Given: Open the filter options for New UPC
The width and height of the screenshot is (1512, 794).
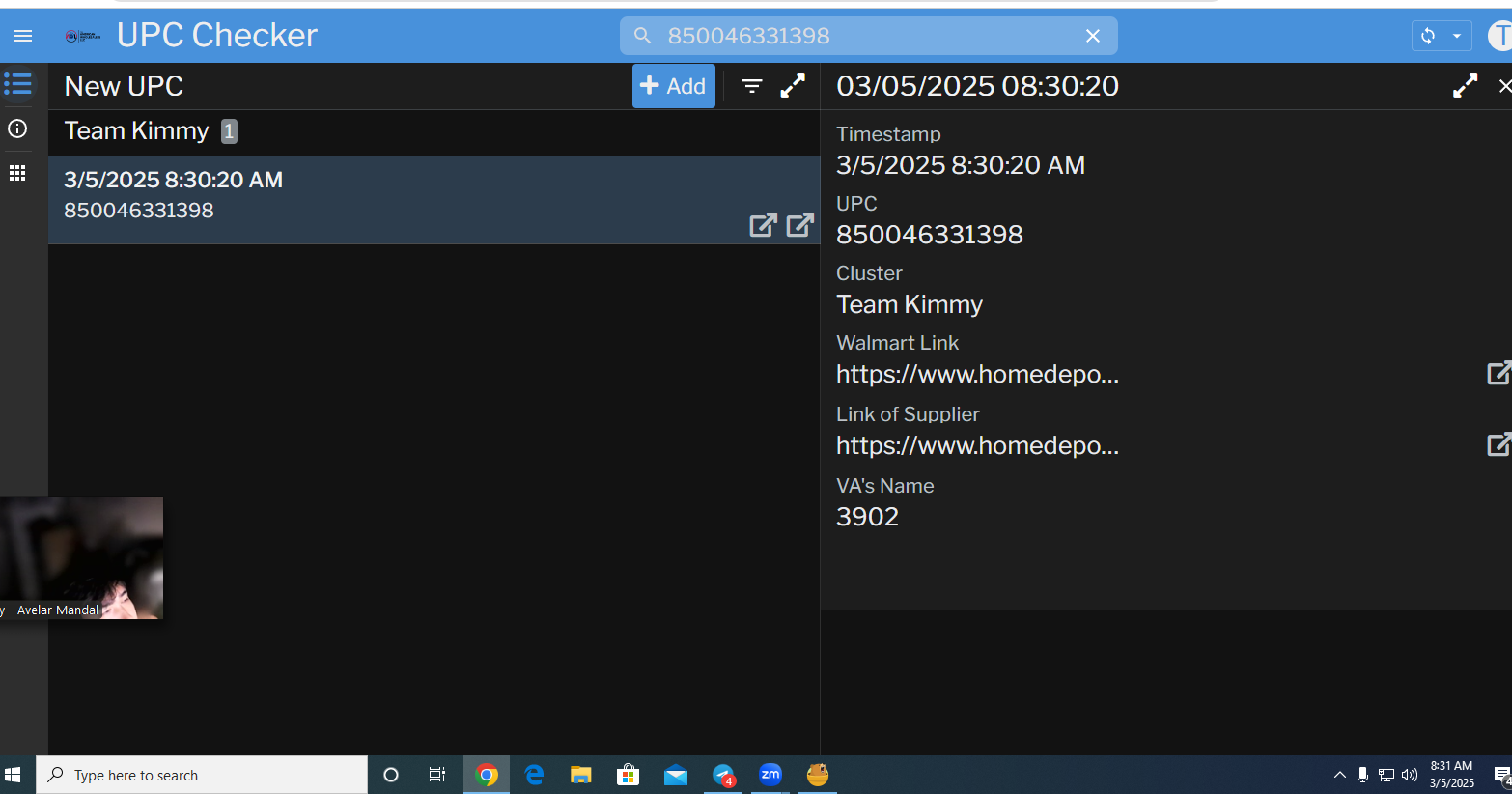Looking at the screenshot, I should click(752, 86).
